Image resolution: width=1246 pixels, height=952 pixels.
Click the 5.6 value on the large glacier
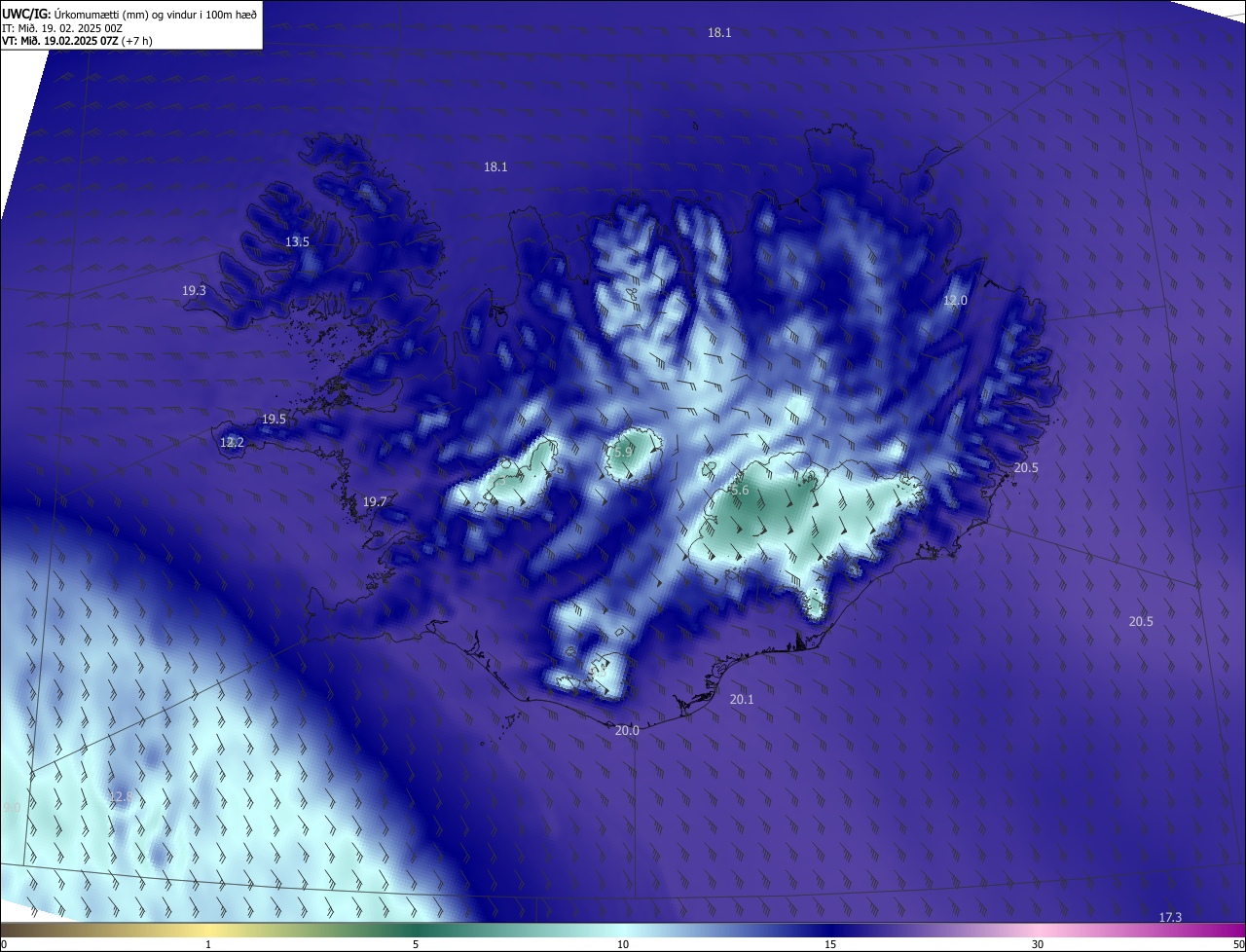739,490
